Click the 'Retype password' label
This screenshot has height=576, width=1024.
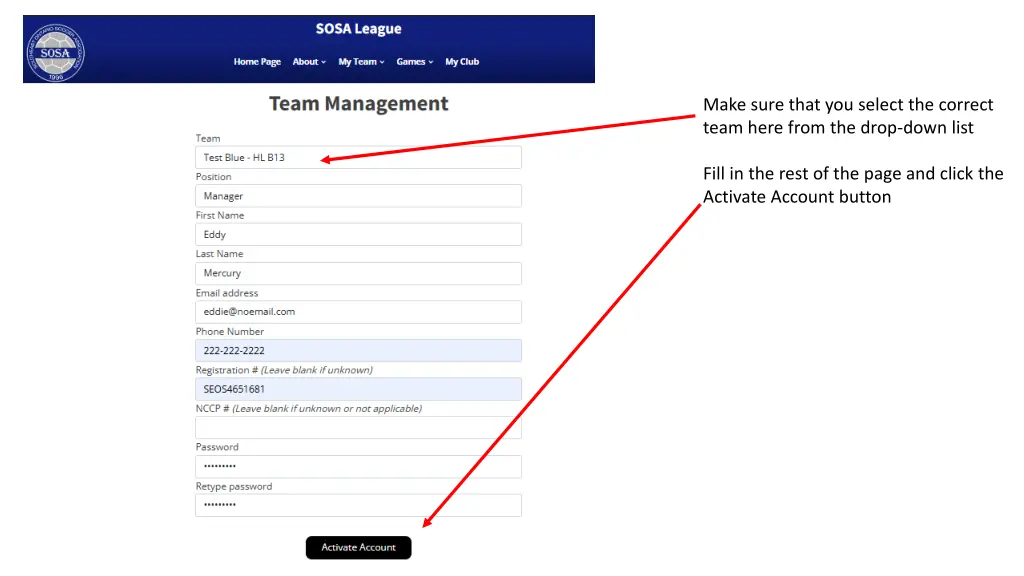[x=234, y=486]
